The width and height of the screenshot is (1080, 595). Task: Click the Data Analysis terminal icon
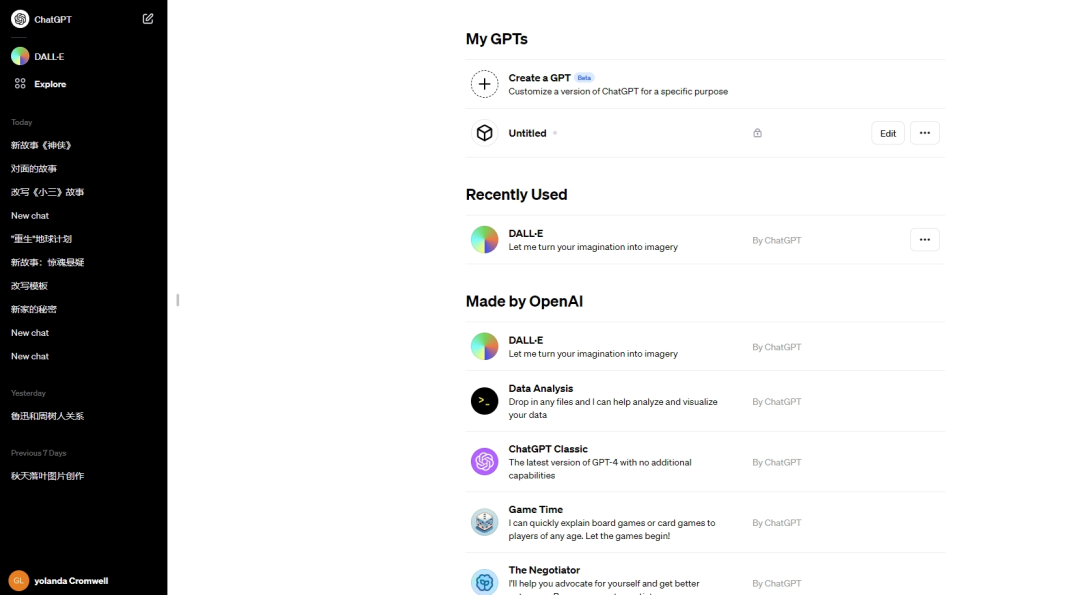484,401
